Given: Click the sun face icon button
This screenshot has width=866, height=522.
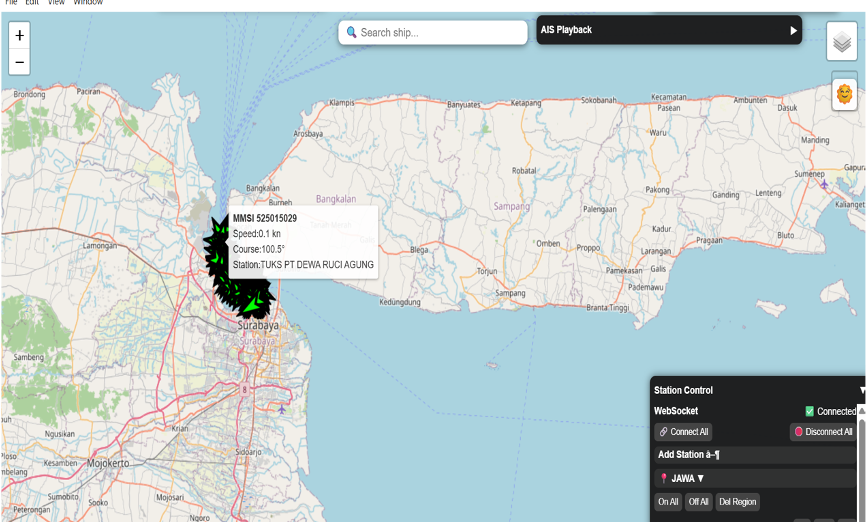Looking at the screenshot, I should pyautogui.click(x=844, y=94).
